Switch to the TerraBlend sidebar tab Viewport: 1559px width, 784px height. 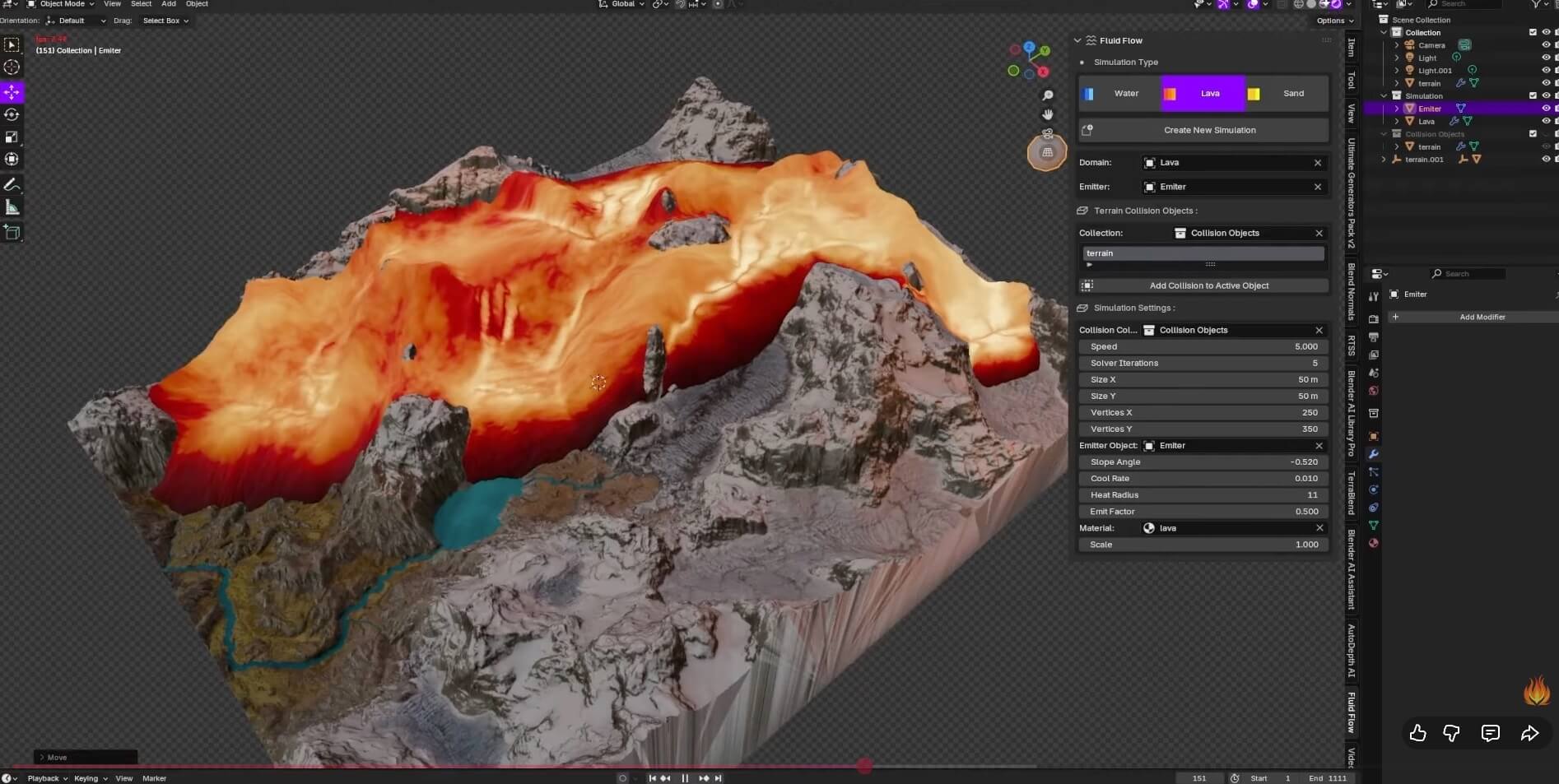tap(1351, 493)
